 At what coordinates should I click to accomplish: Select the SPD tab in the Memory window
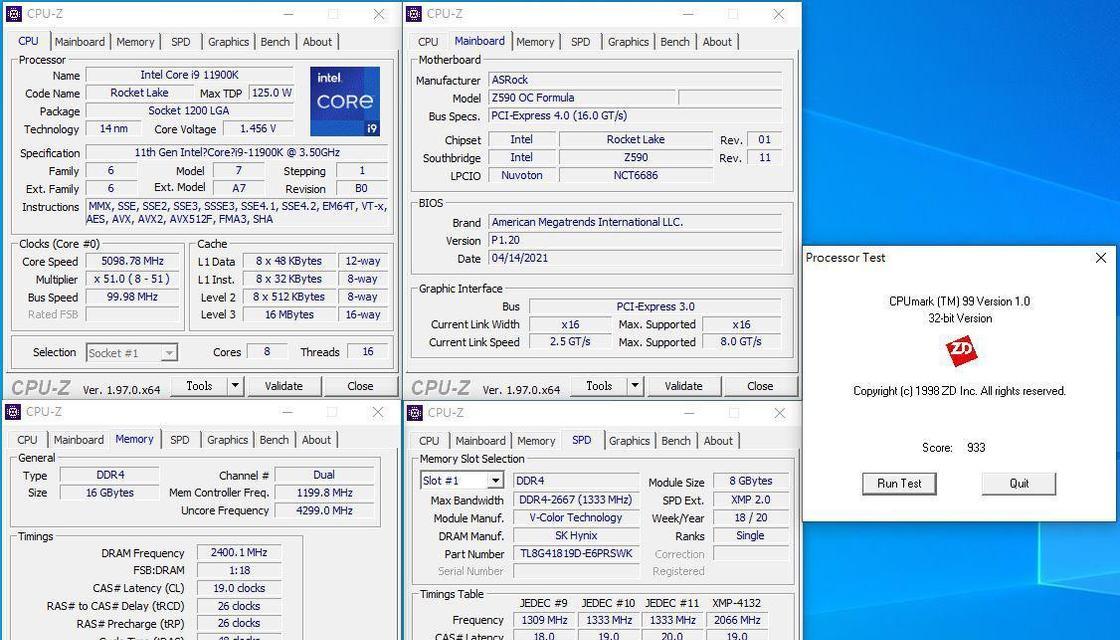(180, 439)
